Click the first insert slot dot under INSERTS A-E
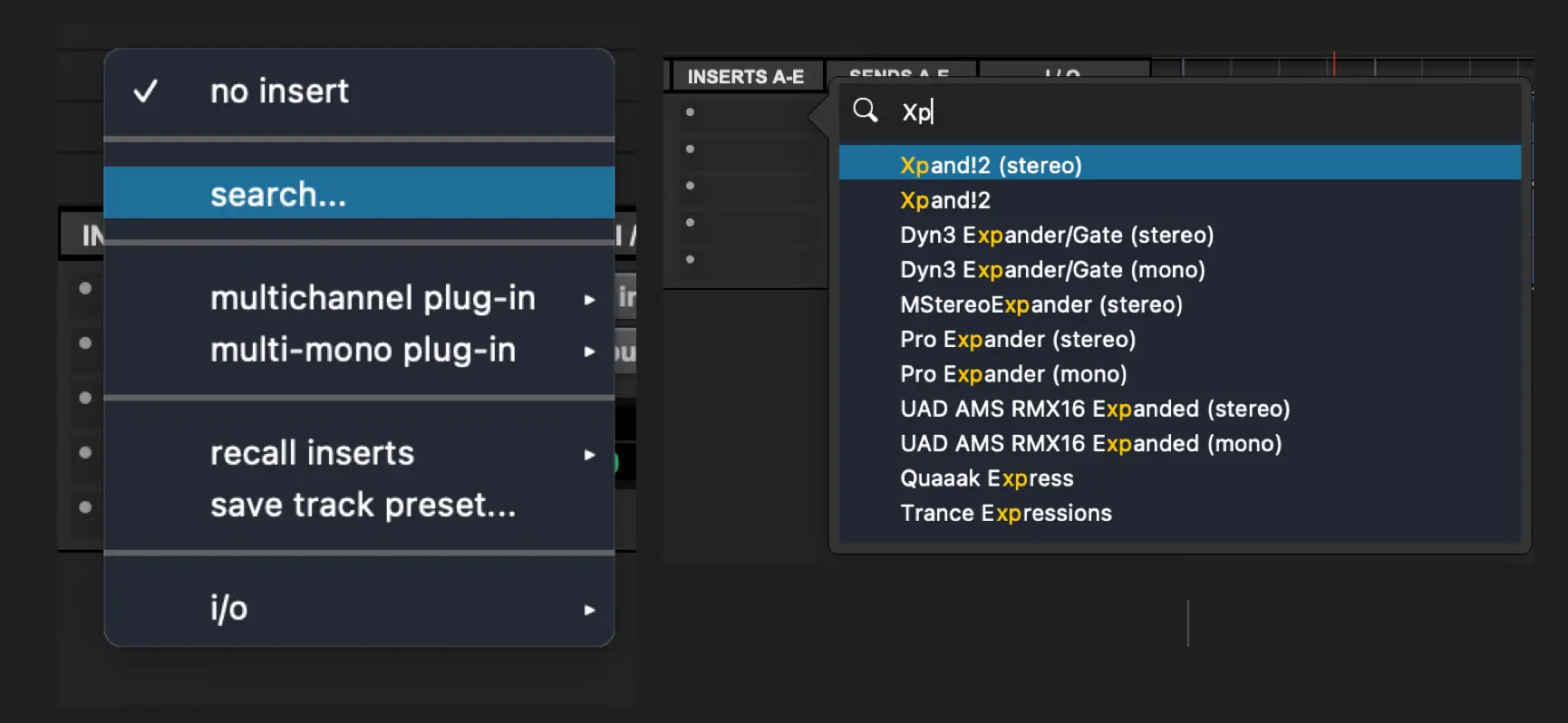This screenshot has width=1568, height=723. 690,112
